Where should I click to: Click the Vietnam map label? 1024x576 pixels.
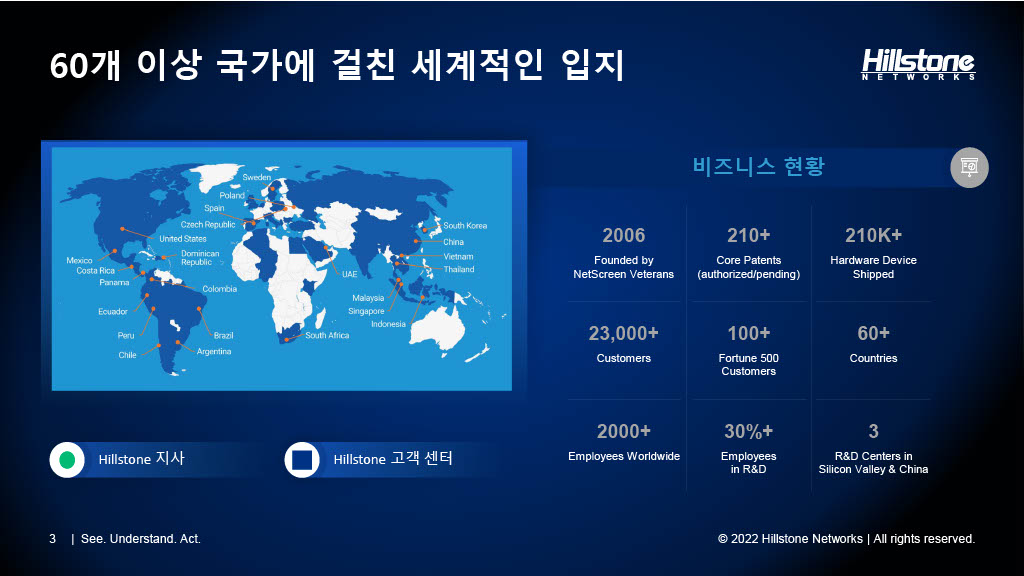pos(458,257)
